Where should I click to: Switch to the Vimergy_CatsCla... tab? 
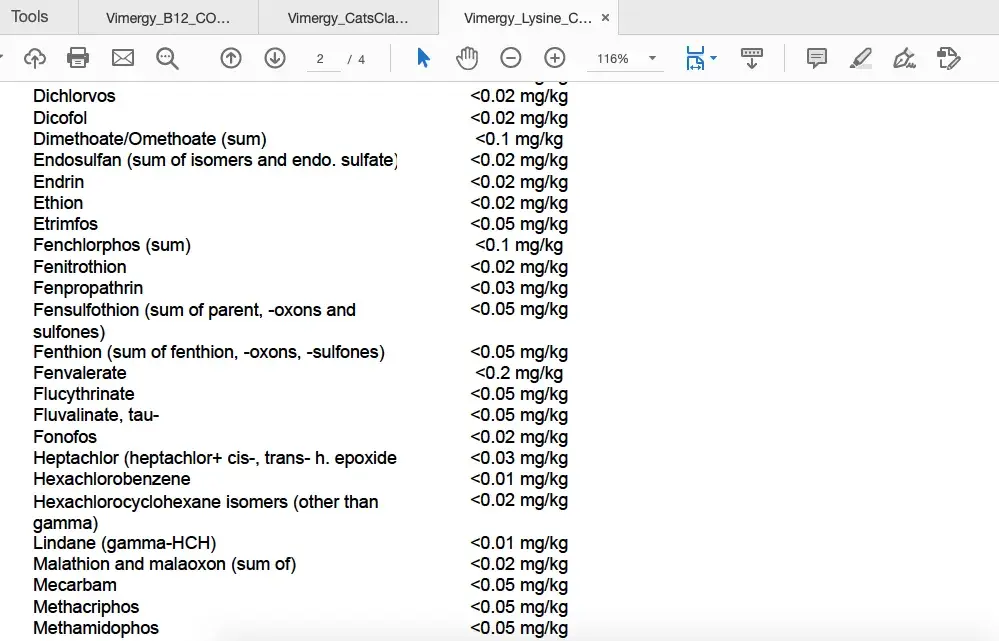(347, 18)
